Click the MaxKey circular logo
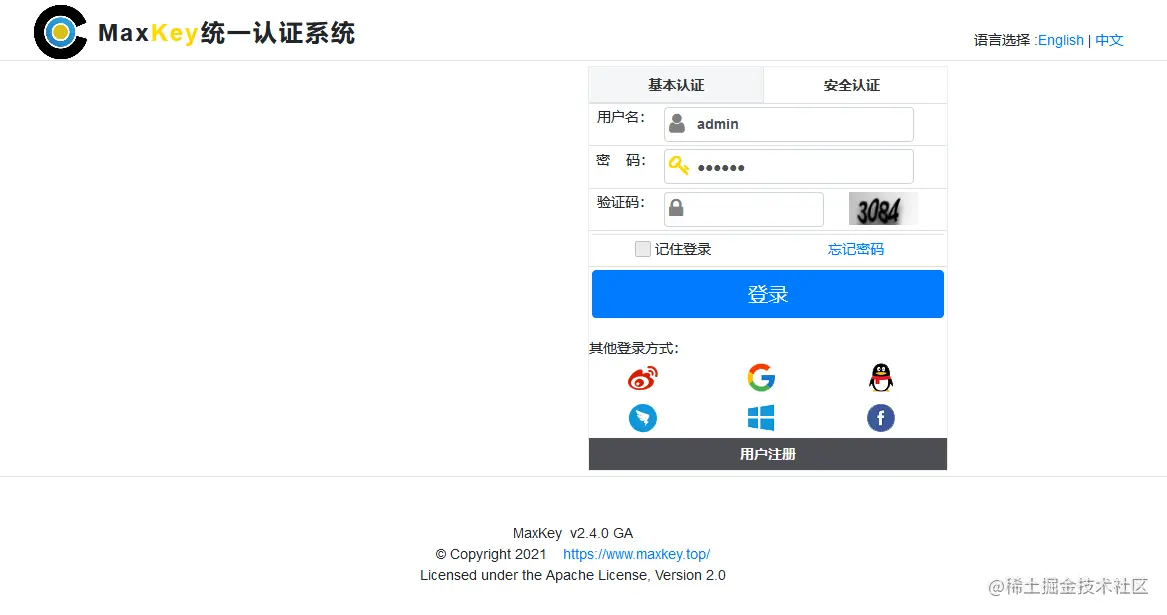 point(60,32)
